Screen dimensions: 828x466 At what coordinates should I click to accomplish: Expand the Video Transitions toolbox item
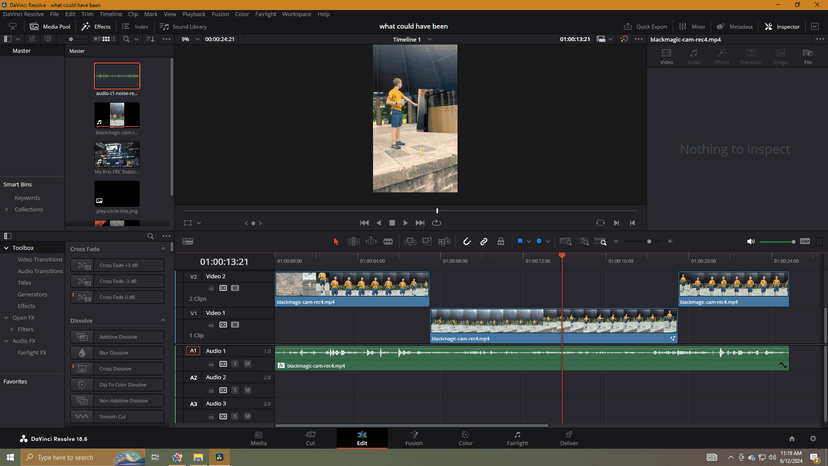point(40,259)
